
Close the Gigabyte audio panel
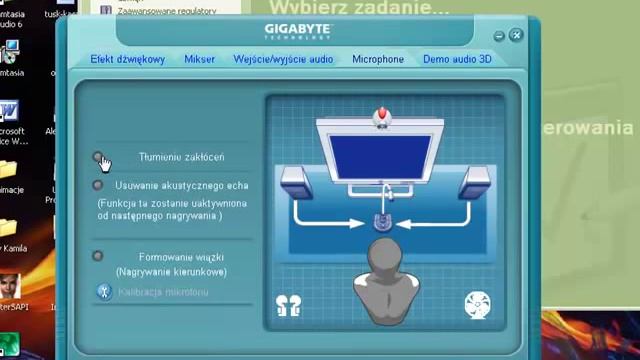[516, 35]
